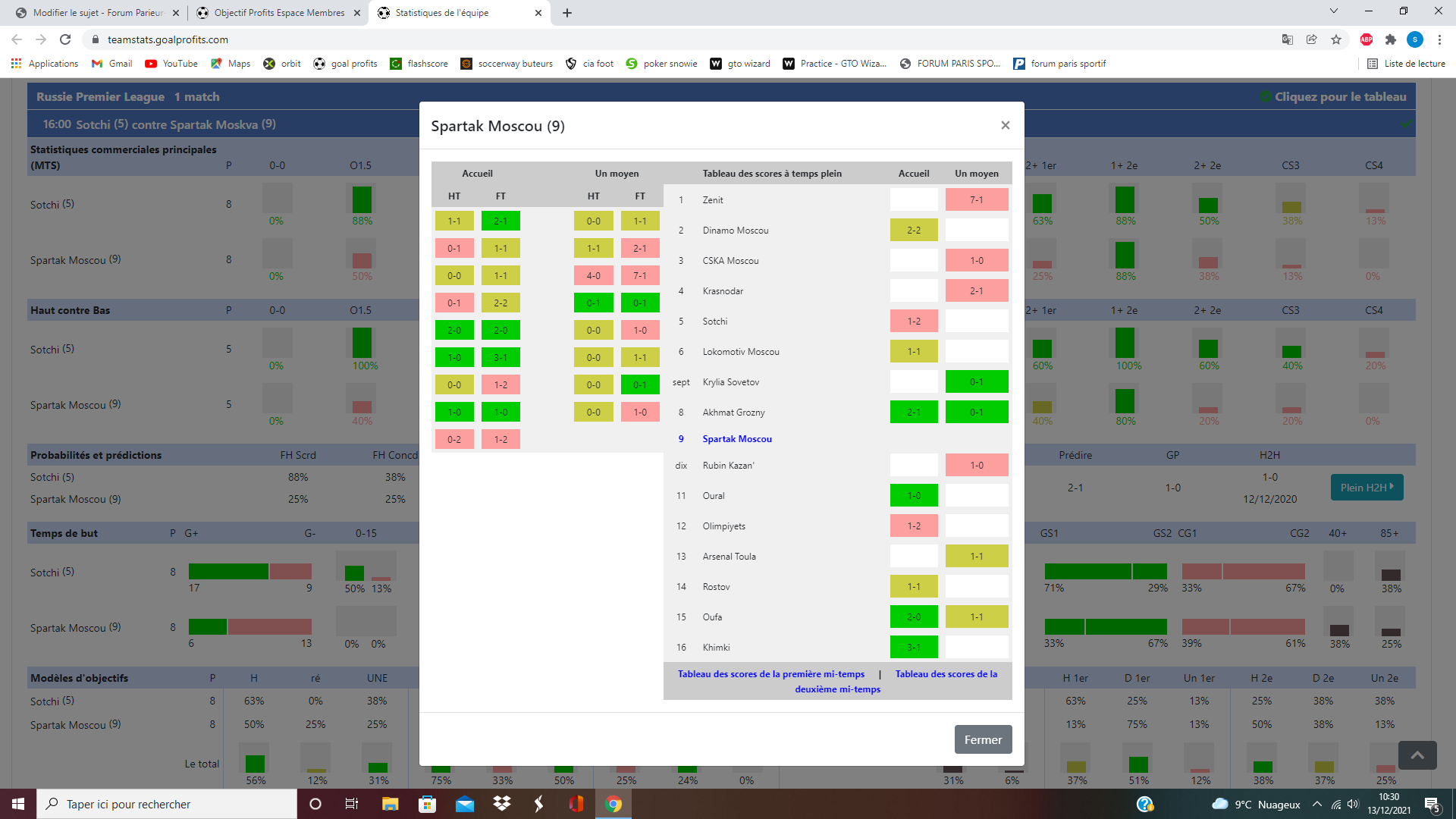Open the Mail app on the taskbar
This screenshot has height=819, width=1456.
tap(464, 804)
